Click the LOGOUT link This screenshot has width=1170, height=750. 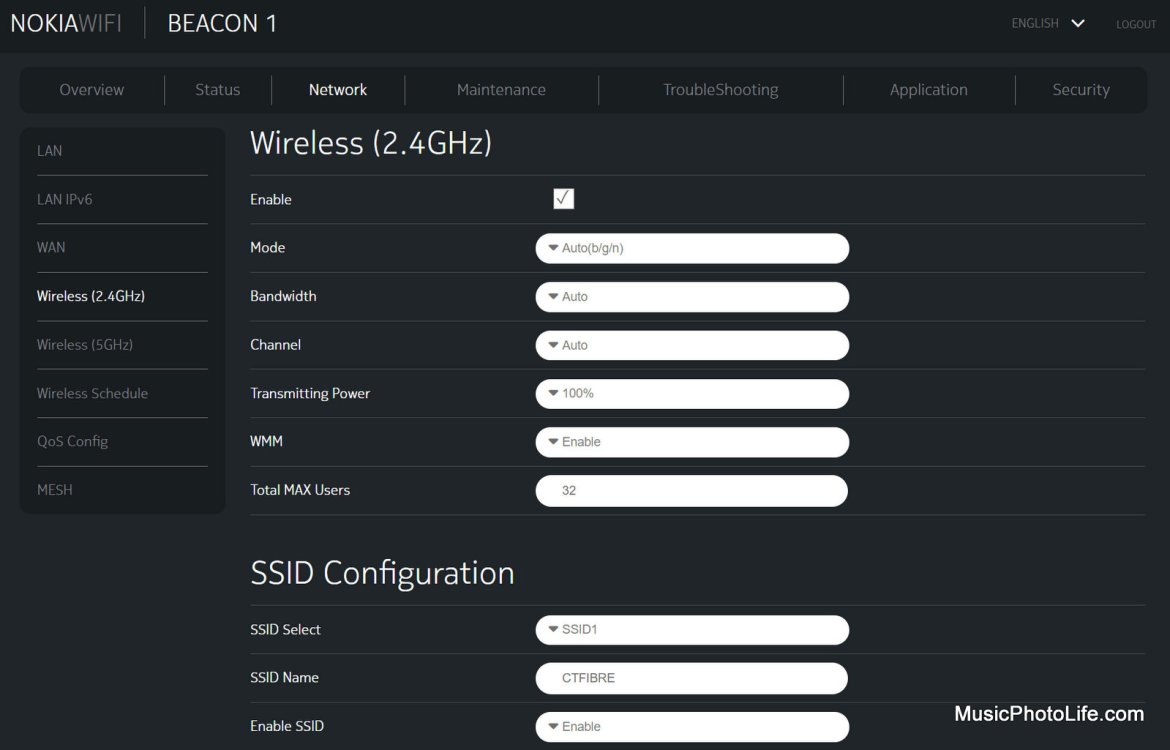(x=1136, y=24)
